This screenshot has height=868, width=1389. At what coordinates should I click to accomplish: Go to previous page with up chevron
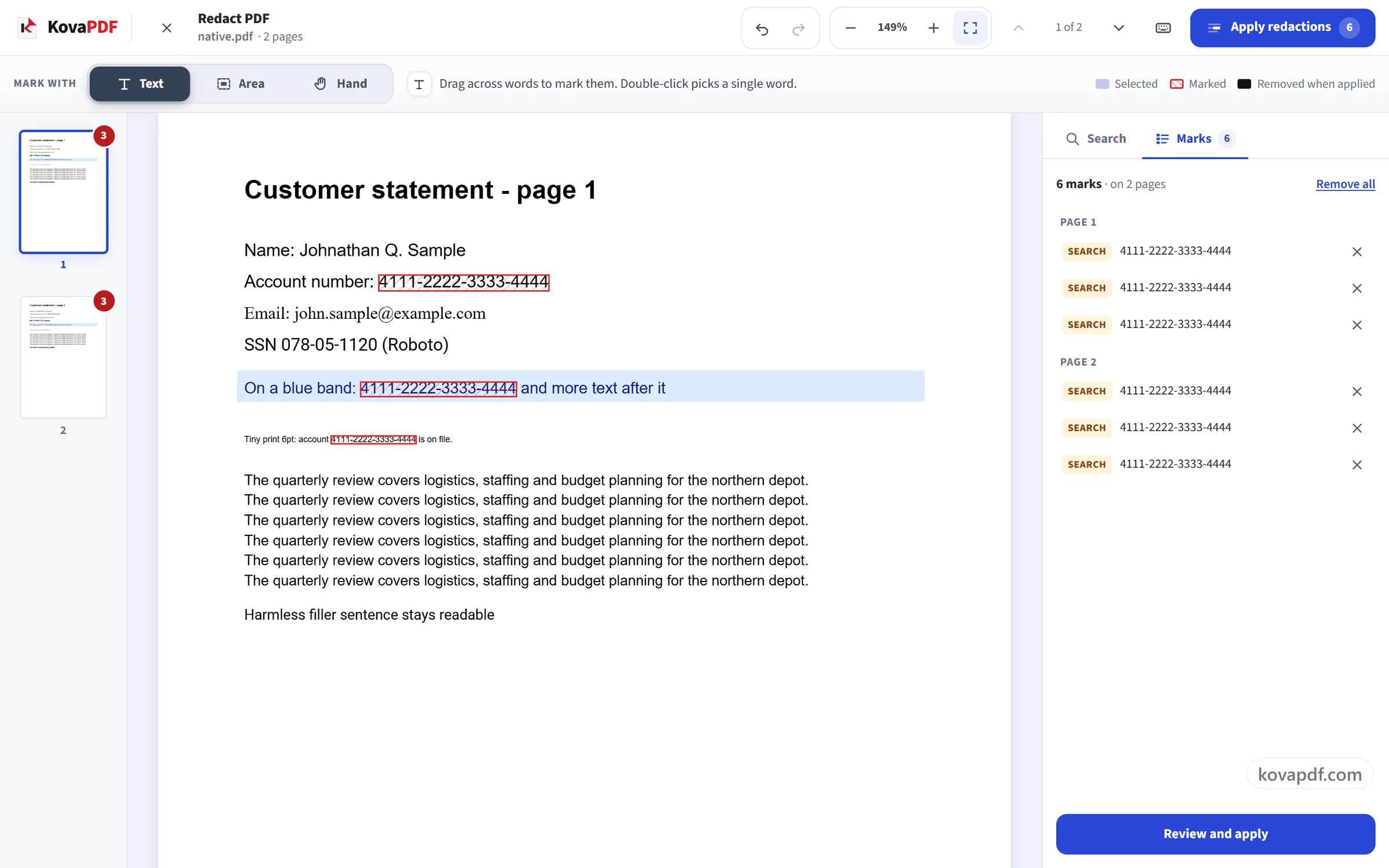point(1019,28)
